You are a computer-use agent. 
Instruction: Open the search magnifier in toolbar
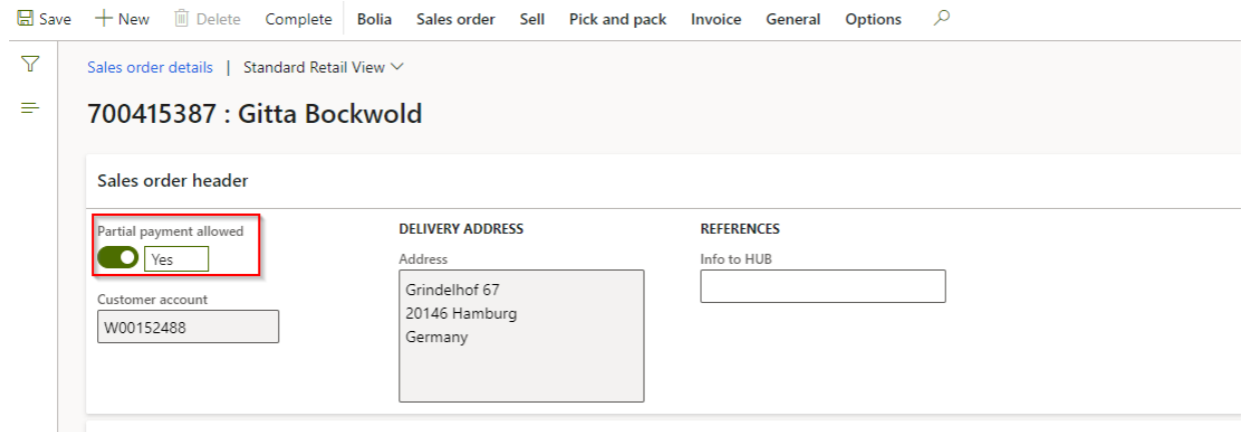tap(941, 18)
